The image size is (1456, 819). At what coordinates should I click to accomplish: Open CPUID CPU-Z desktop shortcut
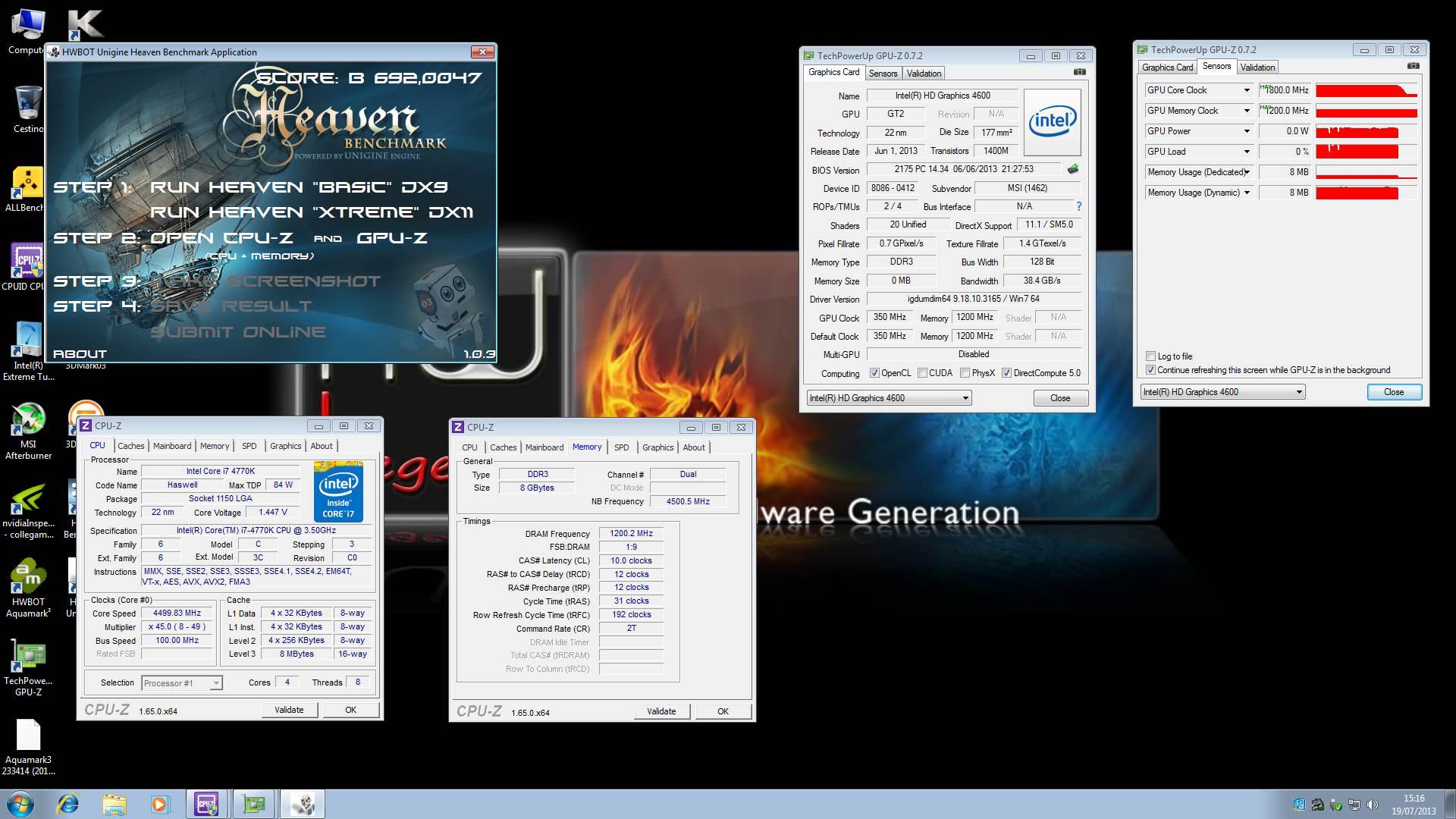click(27, 267)
